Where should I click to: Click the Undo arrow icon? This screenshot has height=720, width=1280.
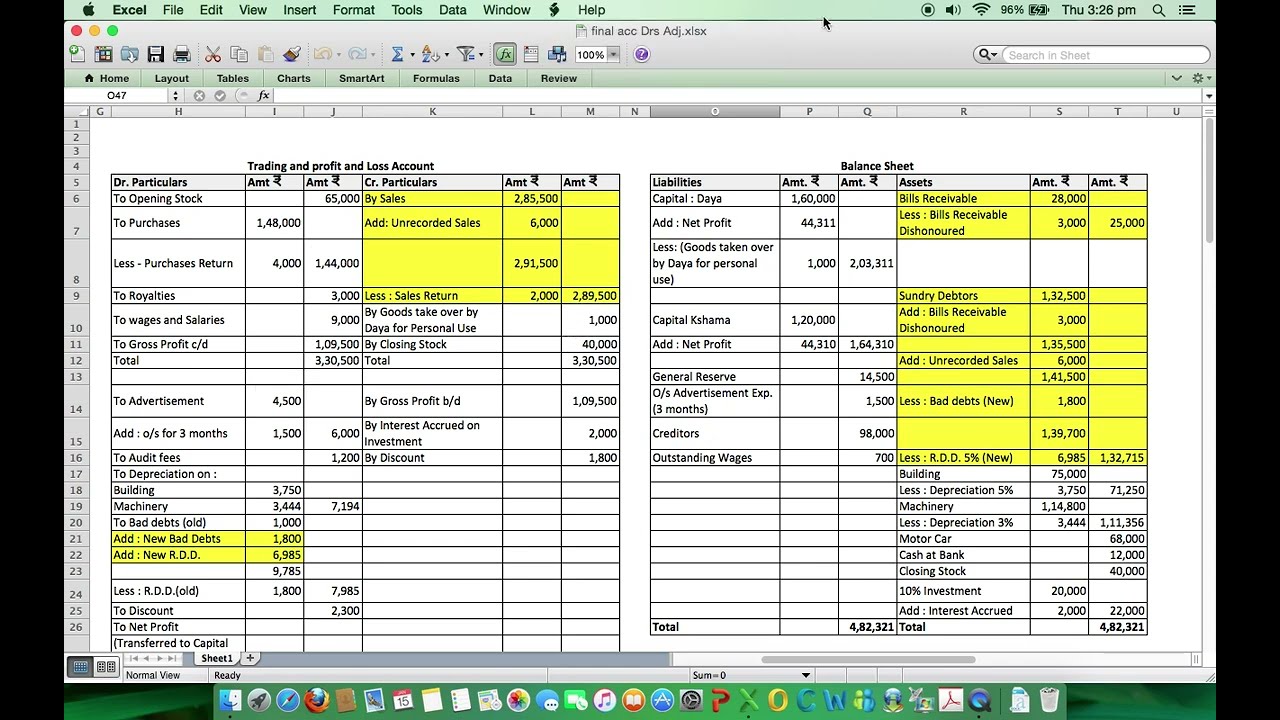click(321, 54)
